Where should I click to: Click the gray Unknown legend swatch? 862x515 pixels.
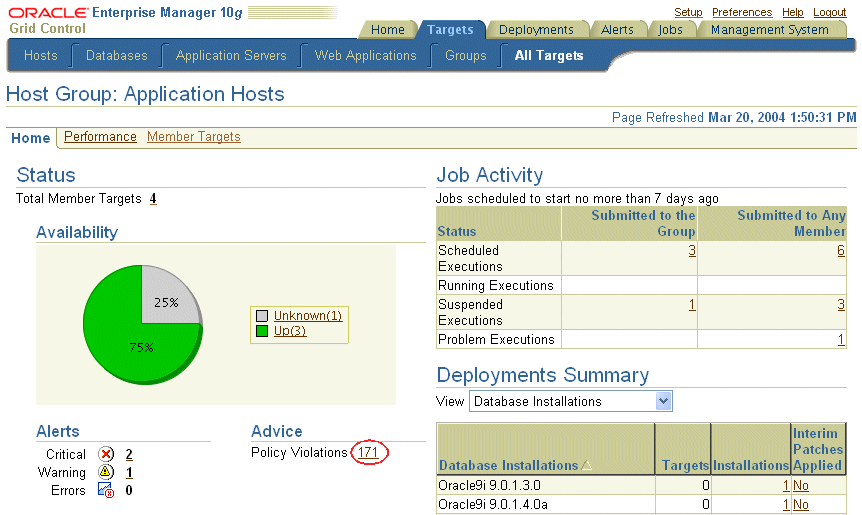pos(262,316)
